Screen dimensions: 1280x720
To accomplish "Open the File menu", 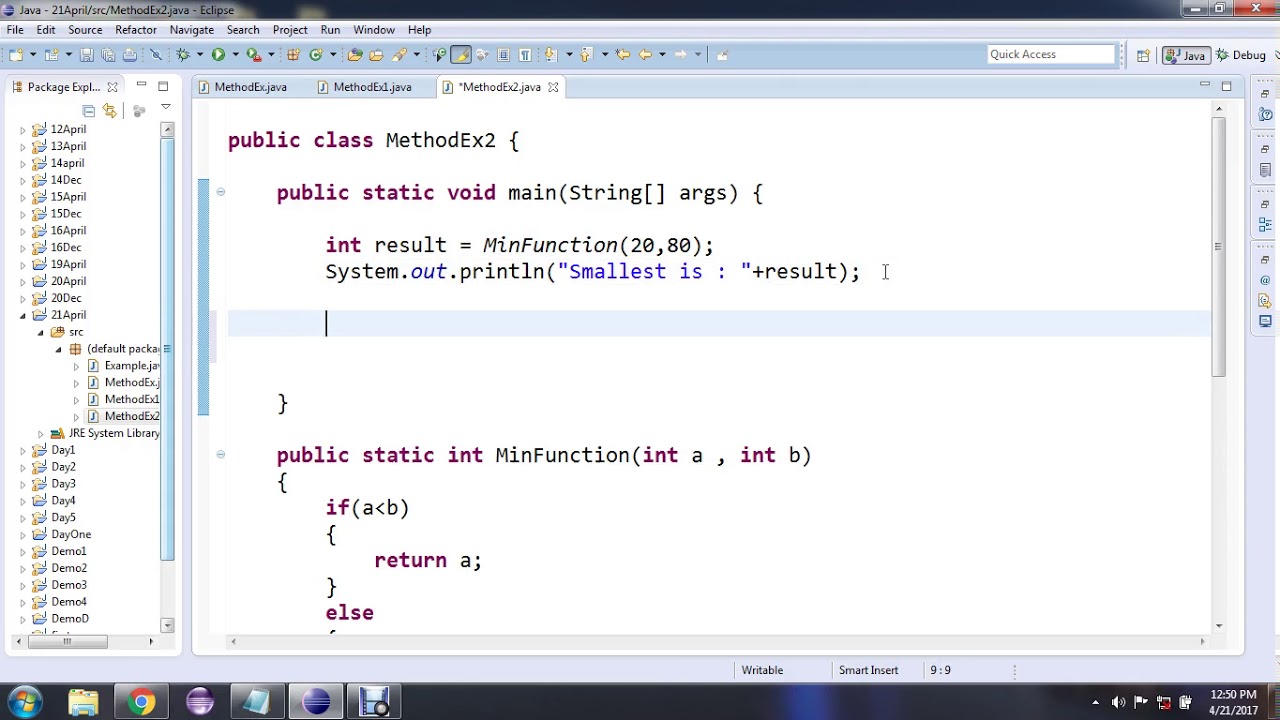I will click(15, 30).
